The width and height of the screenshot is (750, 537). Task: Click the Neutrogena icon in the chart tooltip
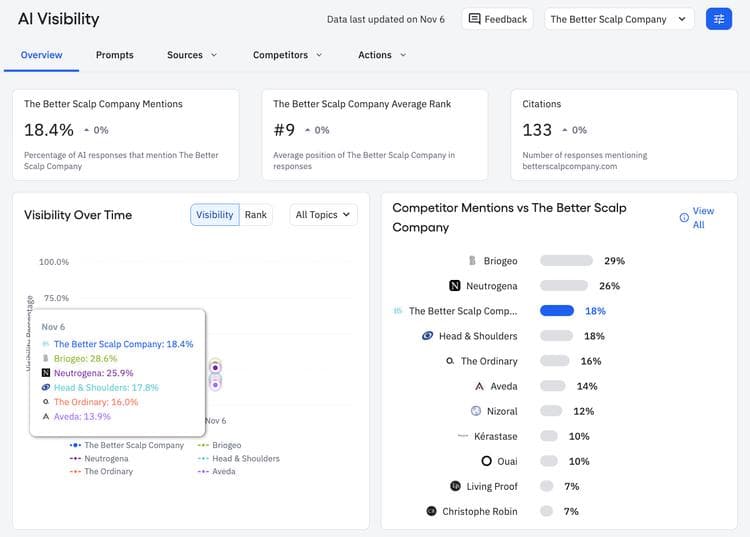[46, 373]
